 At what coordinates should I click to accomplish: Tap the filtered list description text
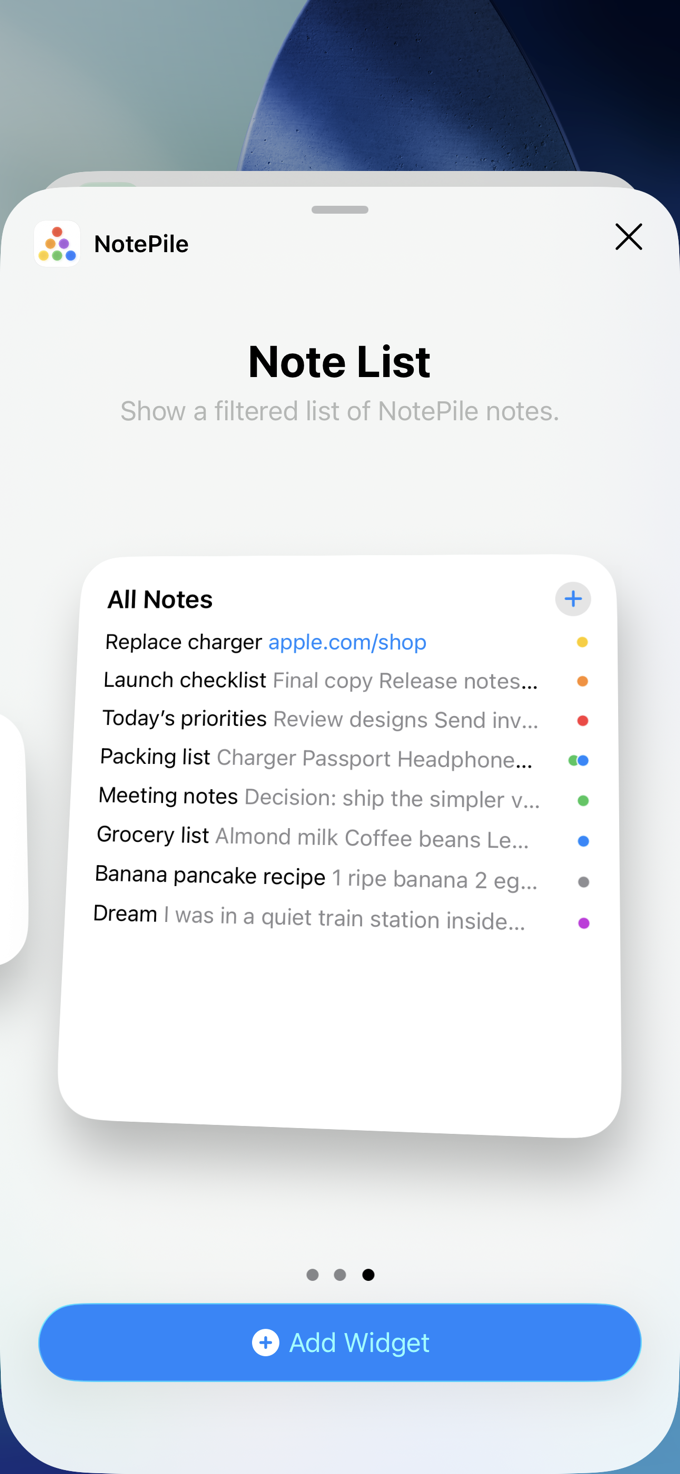click(x=340, y=411)
